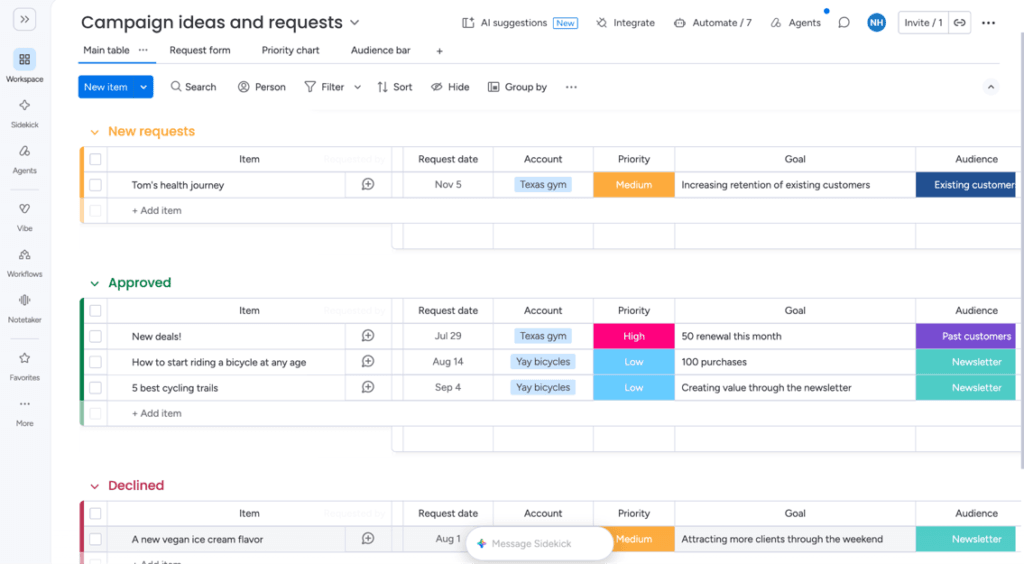Change High priority for New deals!

[633, 336]
